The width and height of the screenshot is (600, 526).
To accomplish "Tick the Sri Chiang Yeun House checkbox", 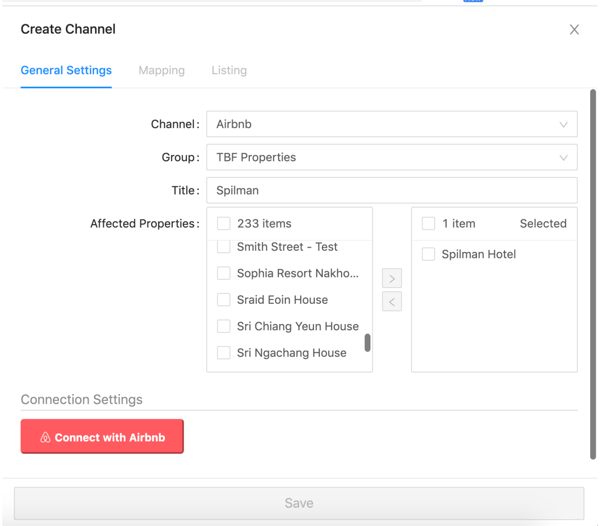I will click(x=223, y=326).
